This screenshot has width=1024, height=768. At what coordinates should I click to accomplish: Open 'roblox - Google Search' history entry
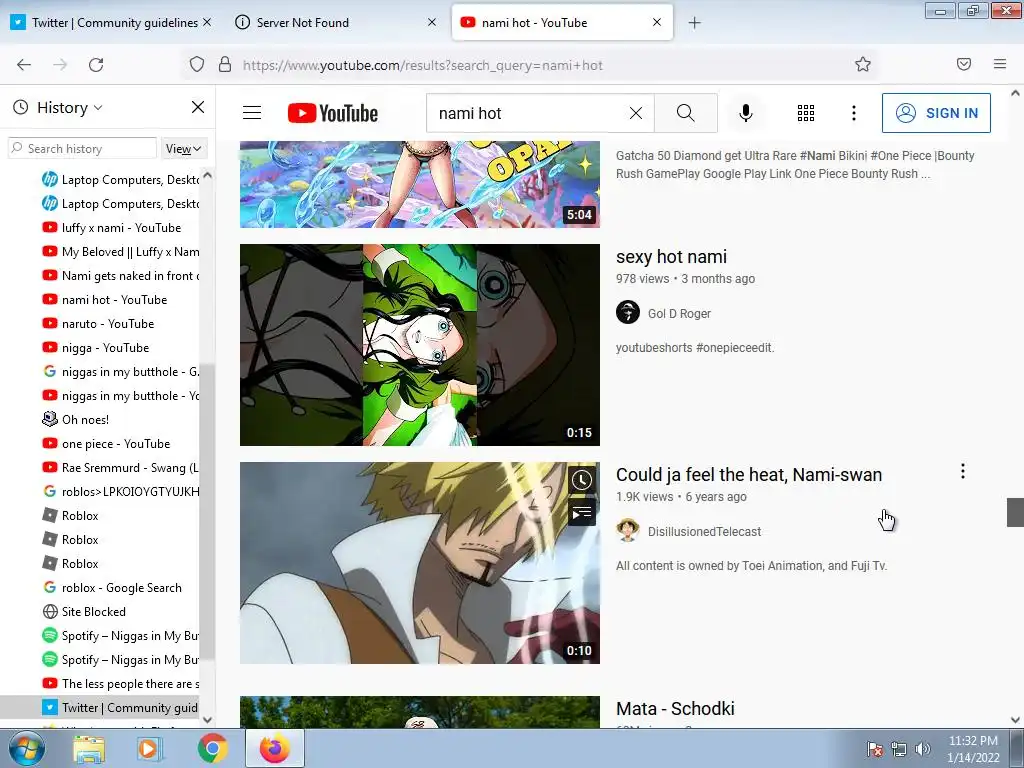(x=120, y=588)
